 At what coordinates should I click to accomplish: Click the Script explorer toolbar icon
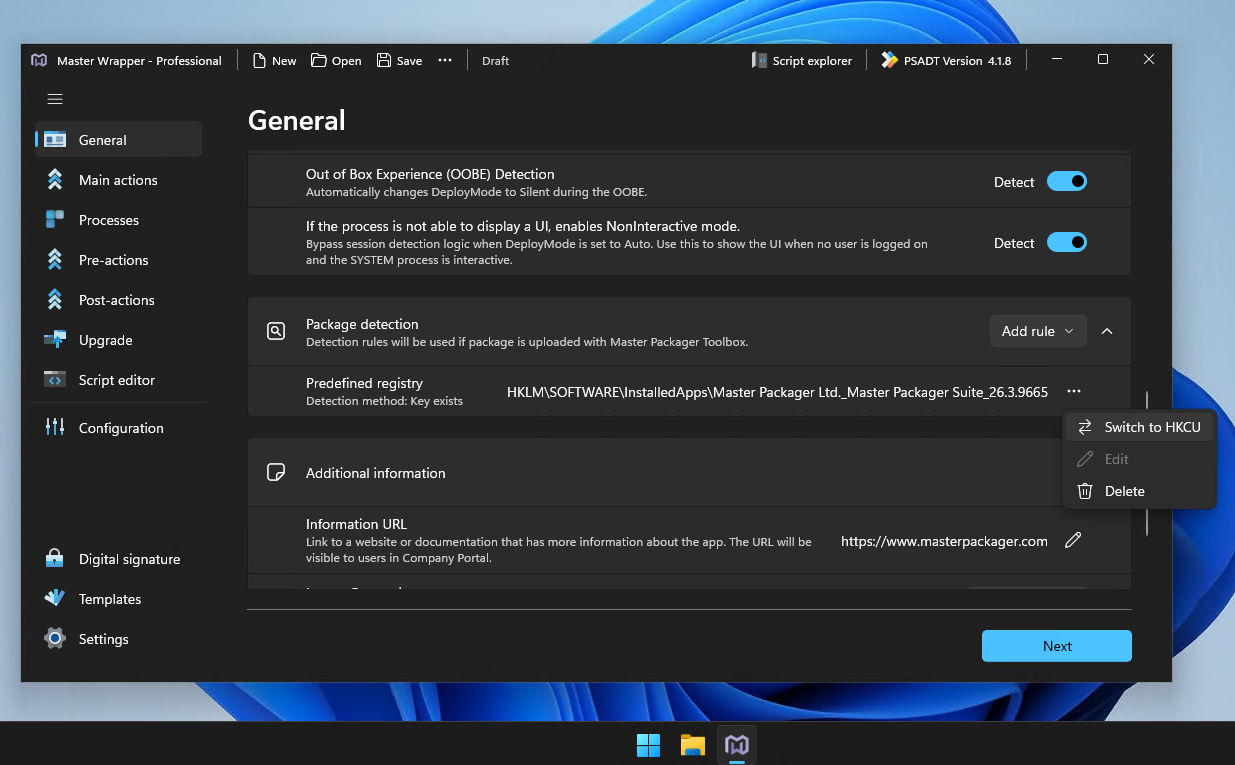coord(760,60)
